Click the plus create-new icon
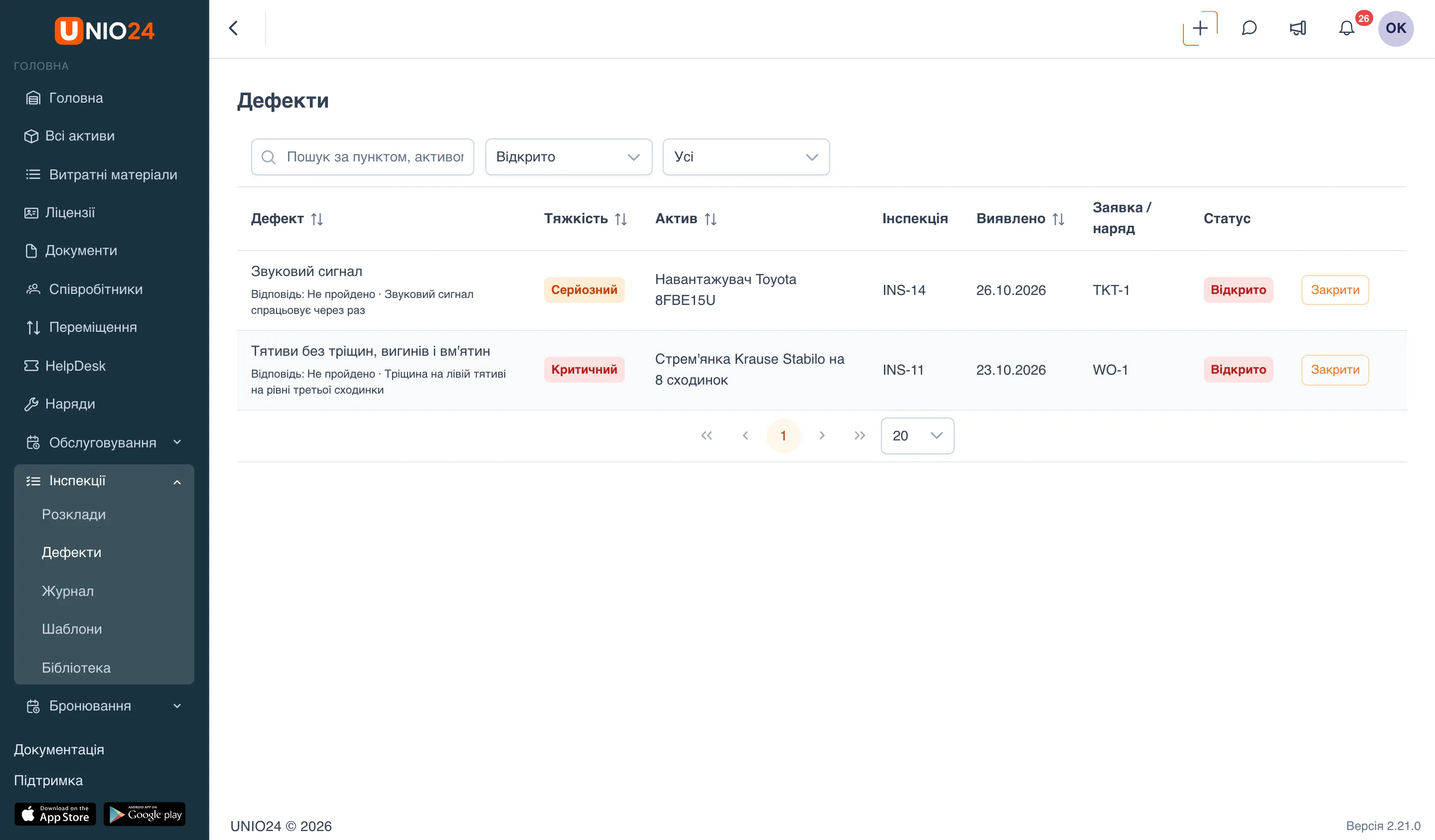The height and width of the screenshot is (840, 1435). click(1200, 28)
